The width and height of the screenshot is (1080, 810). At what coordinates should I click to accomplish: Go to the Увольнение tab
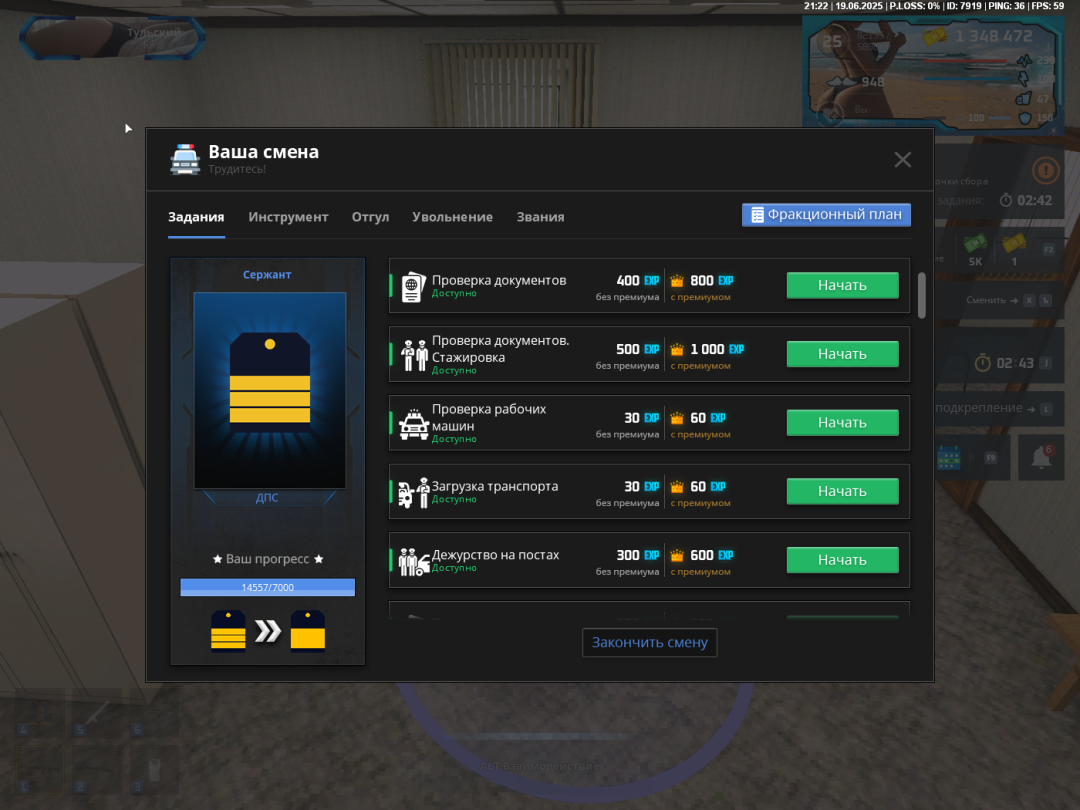[x=452, y=217]
